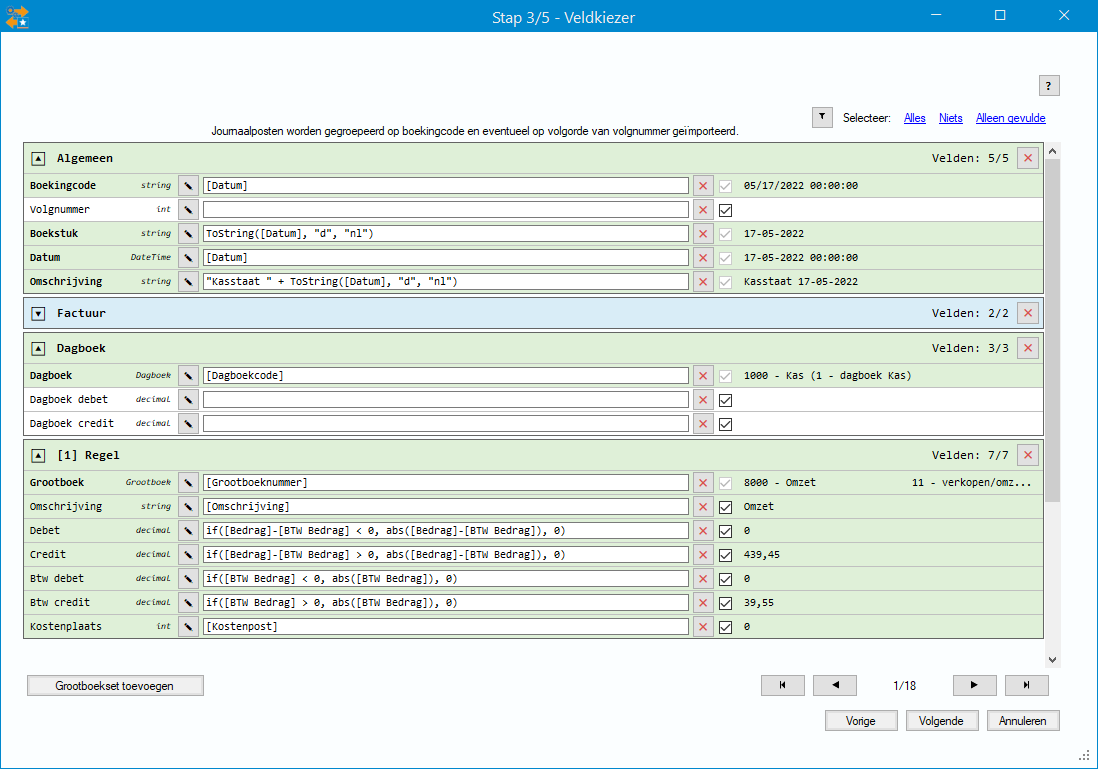
Task: Open formula editor for Btw credit
Action: click(x=188, y=602)
